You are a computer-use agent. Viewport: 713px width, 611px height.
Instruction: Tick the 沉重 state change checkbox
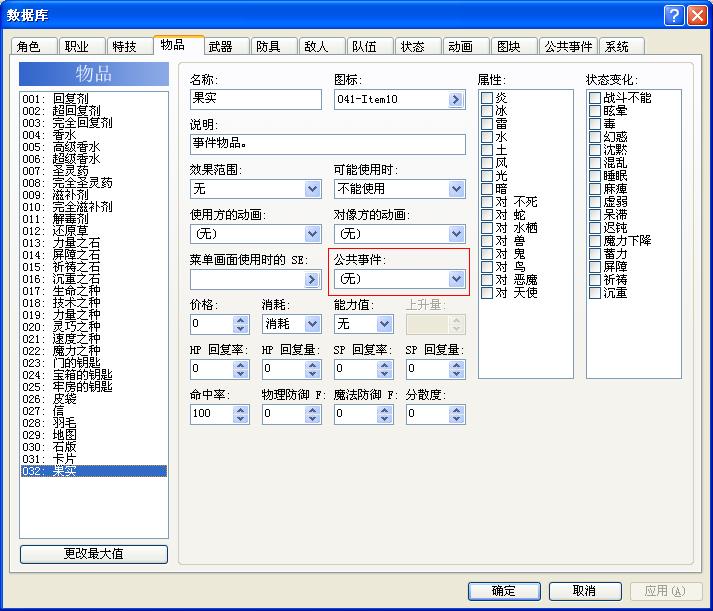tap(595, 293)
